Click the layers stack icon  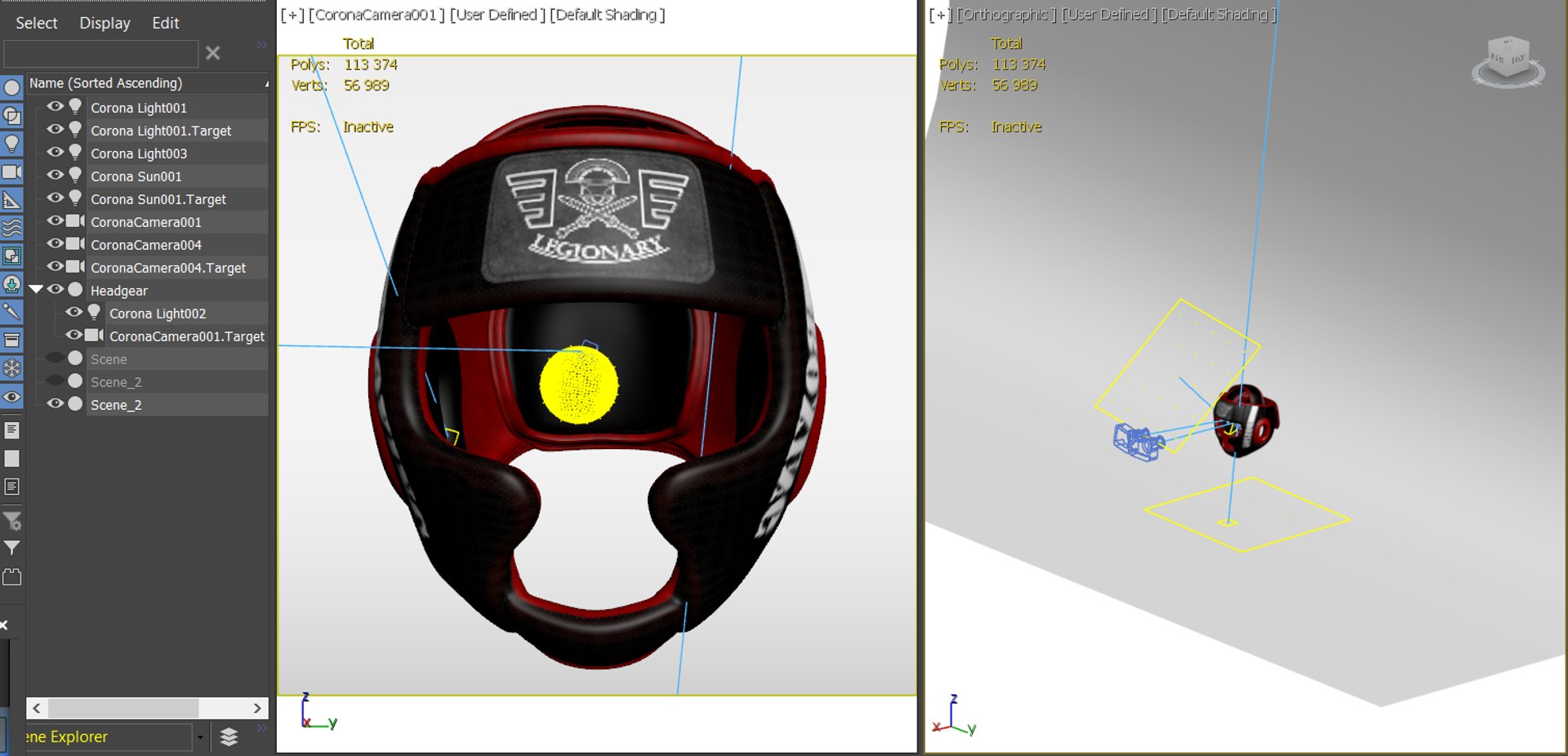[229, 736]
